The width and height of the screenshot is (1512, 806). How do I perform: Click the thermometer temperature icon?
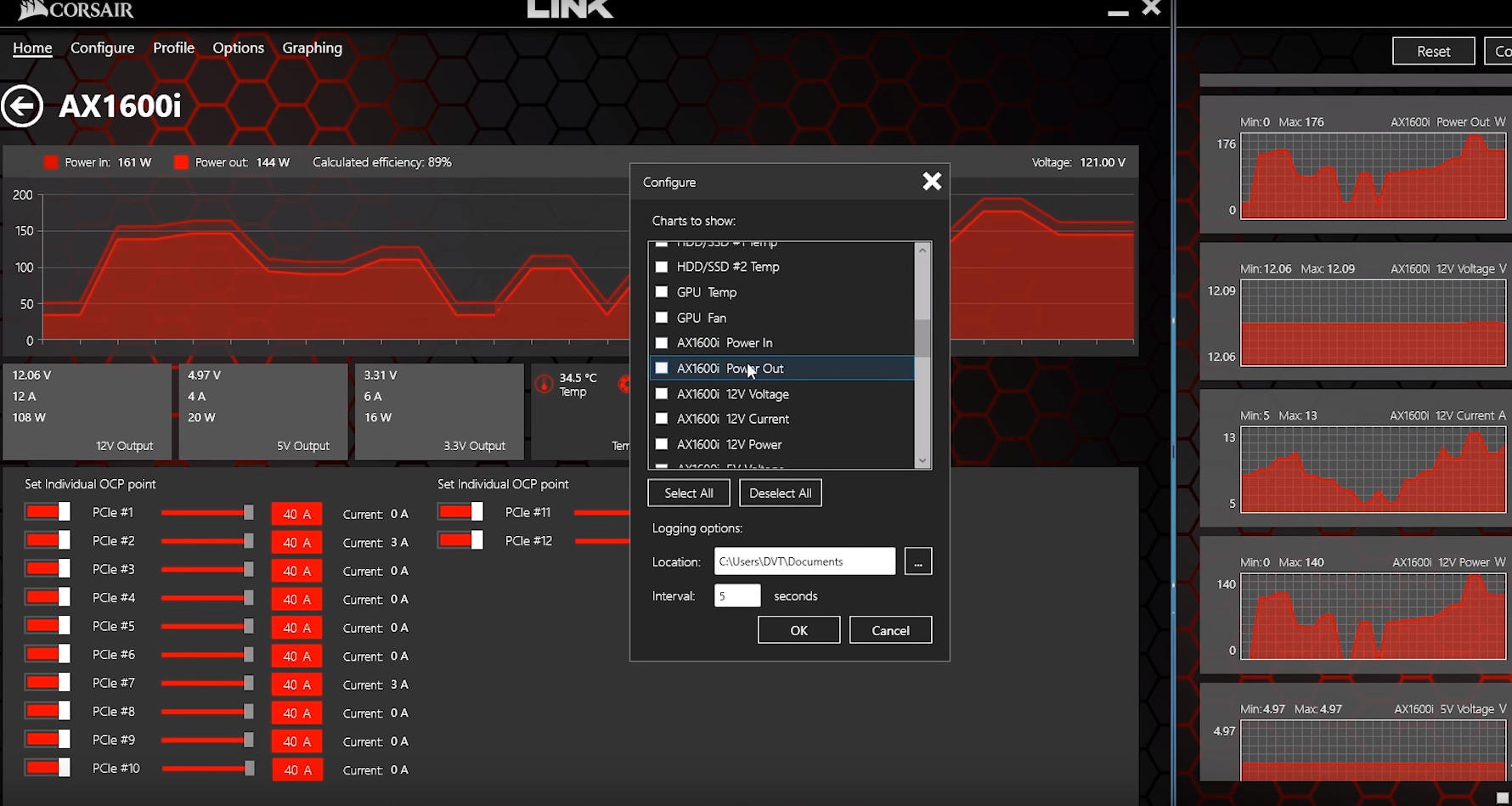tap(544, 384)
